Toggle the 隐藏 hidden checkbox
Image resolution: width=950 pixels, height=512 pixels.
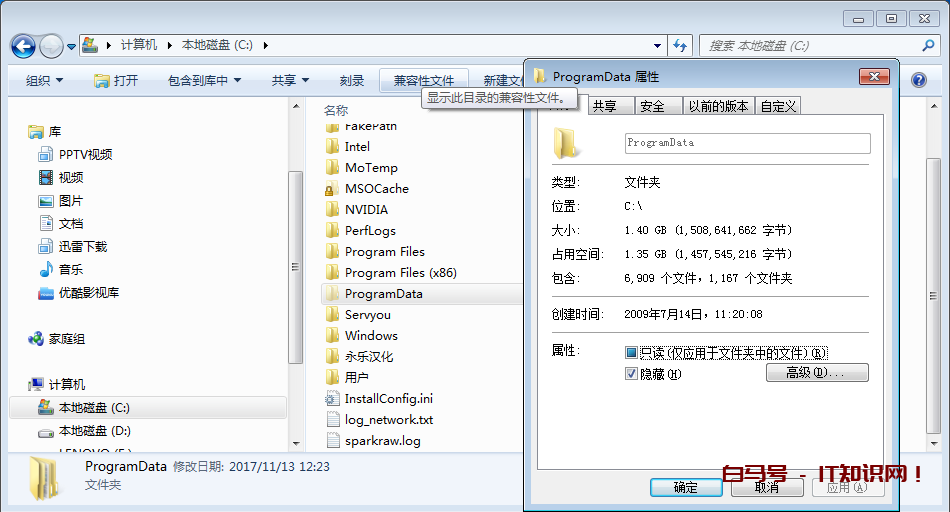point(631,374)
